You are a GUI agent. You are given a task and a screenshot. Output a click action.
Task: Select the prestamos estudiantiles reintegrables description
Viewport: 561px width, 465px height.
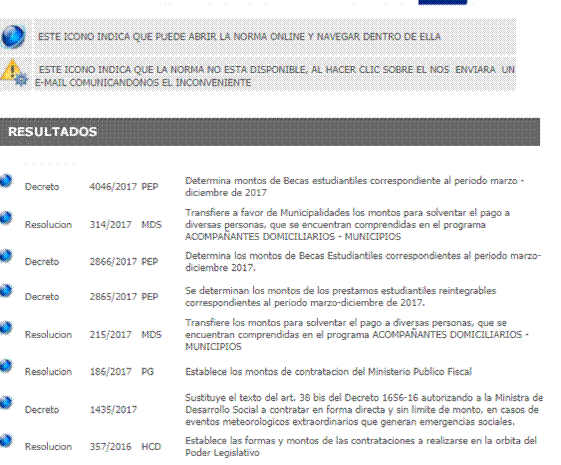coord(340,297)
